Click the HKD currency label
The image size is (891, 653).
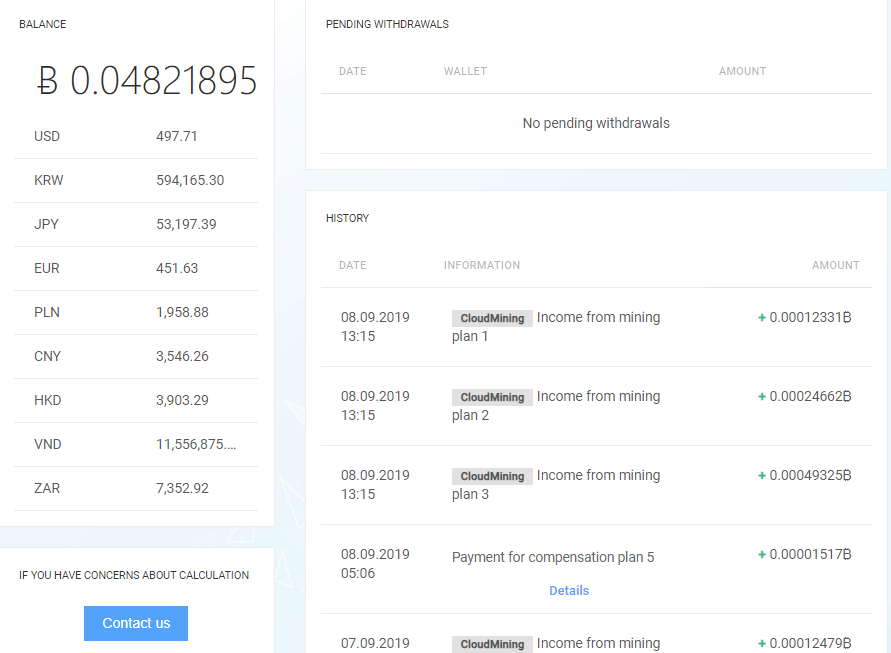pyautogui.click(x=47, y=400)
